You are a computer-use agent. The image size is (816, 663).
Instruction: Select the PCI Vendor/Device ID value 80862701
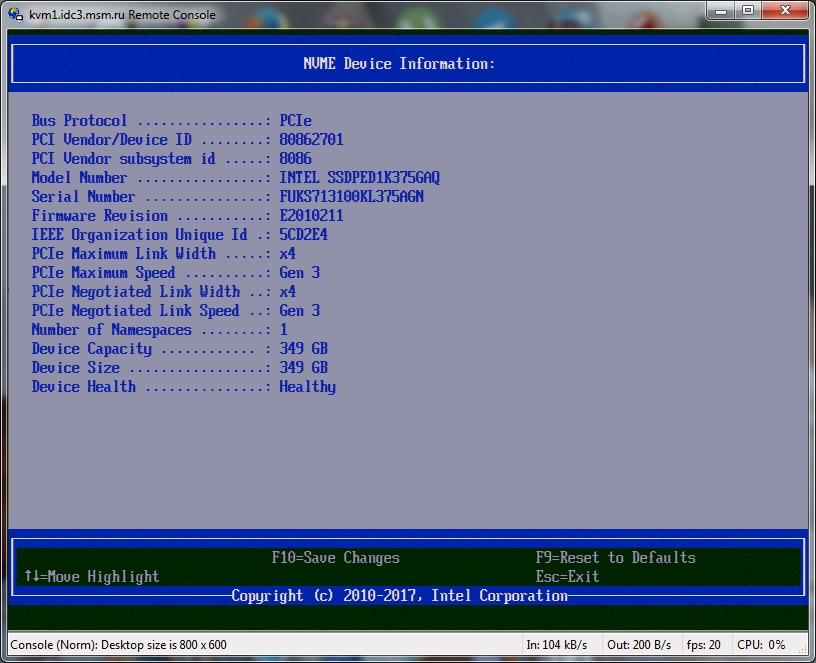point(311,139)
